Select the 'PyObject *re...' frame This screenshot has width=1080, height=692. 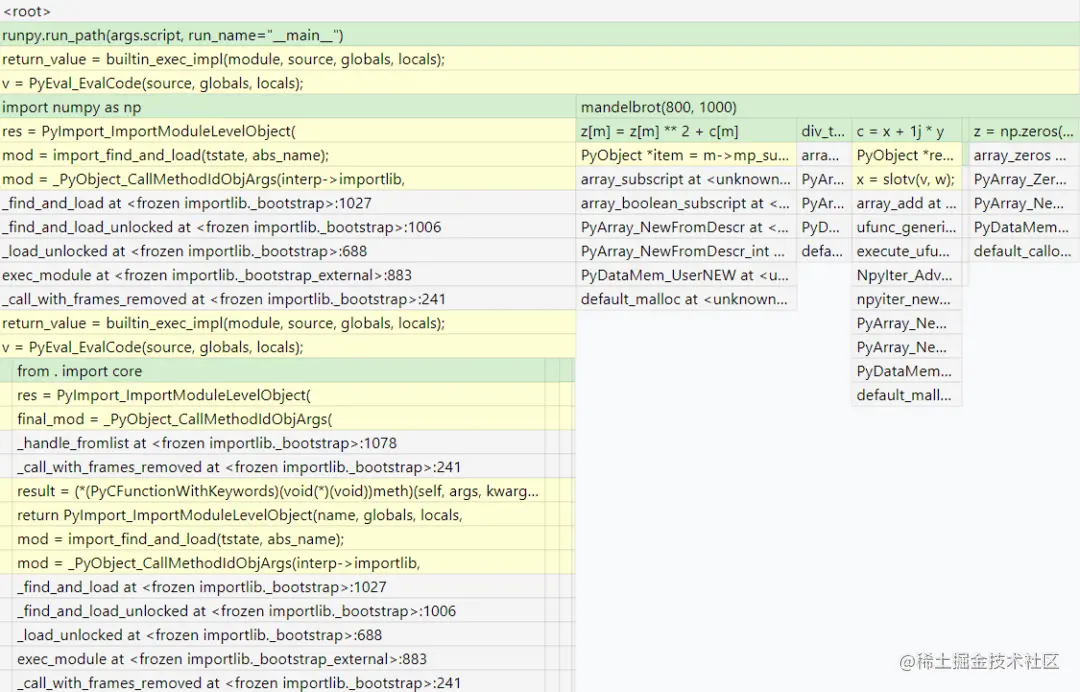[906, 155]
